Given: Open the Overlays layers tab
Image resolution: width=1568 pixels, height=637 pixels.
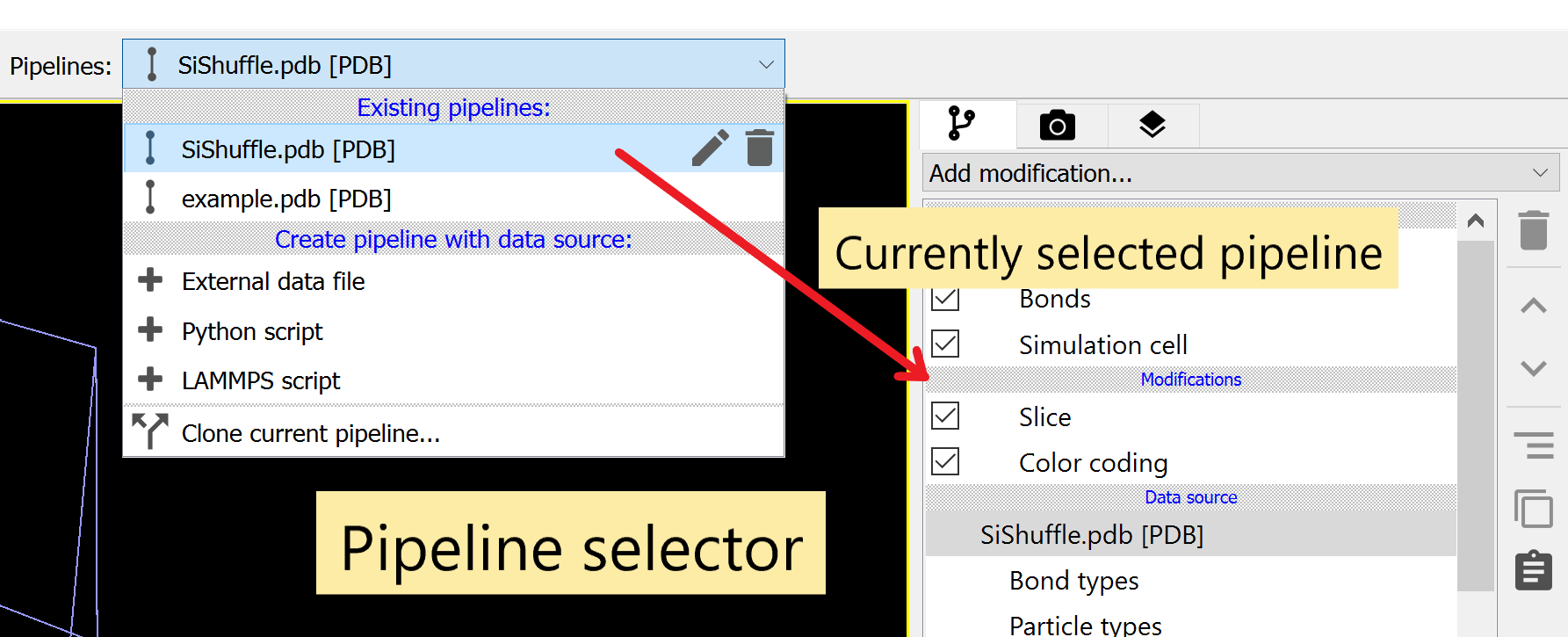Looking at the screenshot, I should click(1152, 126).
